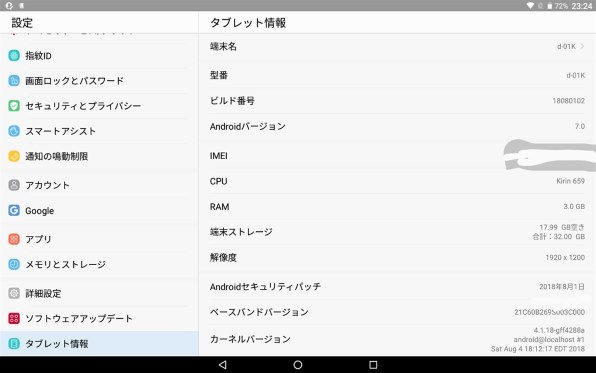Tap the RAM row label
The height and width of the screenshot is (373, 596).
click(219, 207)
